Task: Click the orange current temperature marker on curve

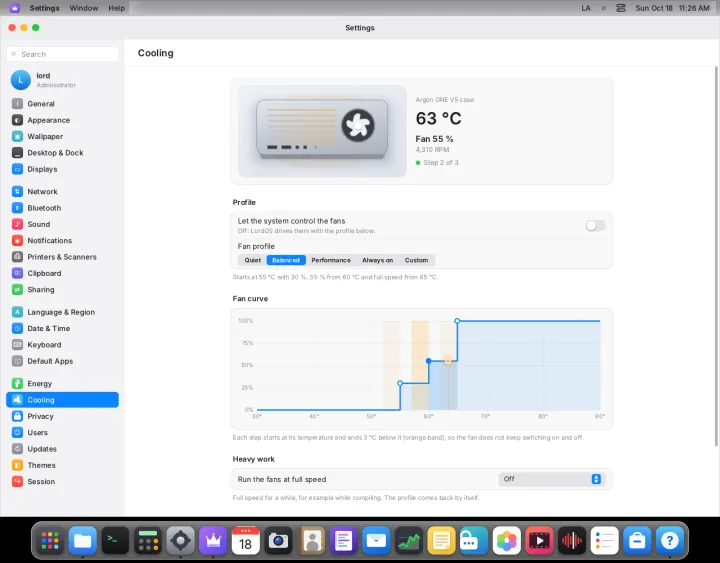Action: point(448,361)
